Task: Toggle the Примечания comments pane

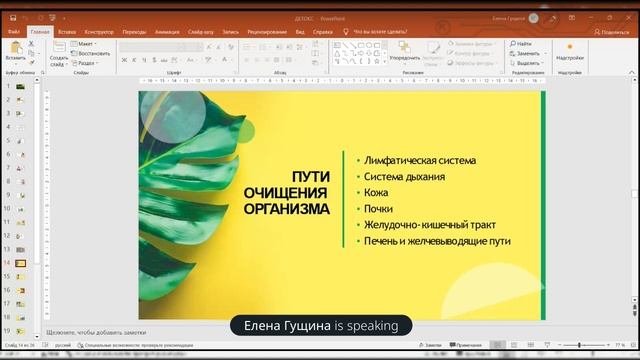Action: coord(466,345)
